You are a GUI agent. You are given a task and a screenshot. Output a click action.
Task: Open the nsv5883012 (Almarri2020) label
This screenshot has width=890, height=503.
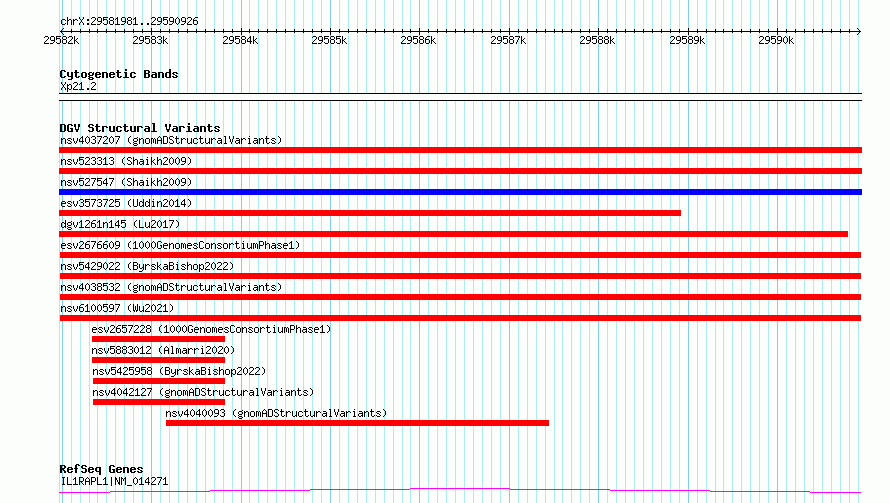click(163, 350)
